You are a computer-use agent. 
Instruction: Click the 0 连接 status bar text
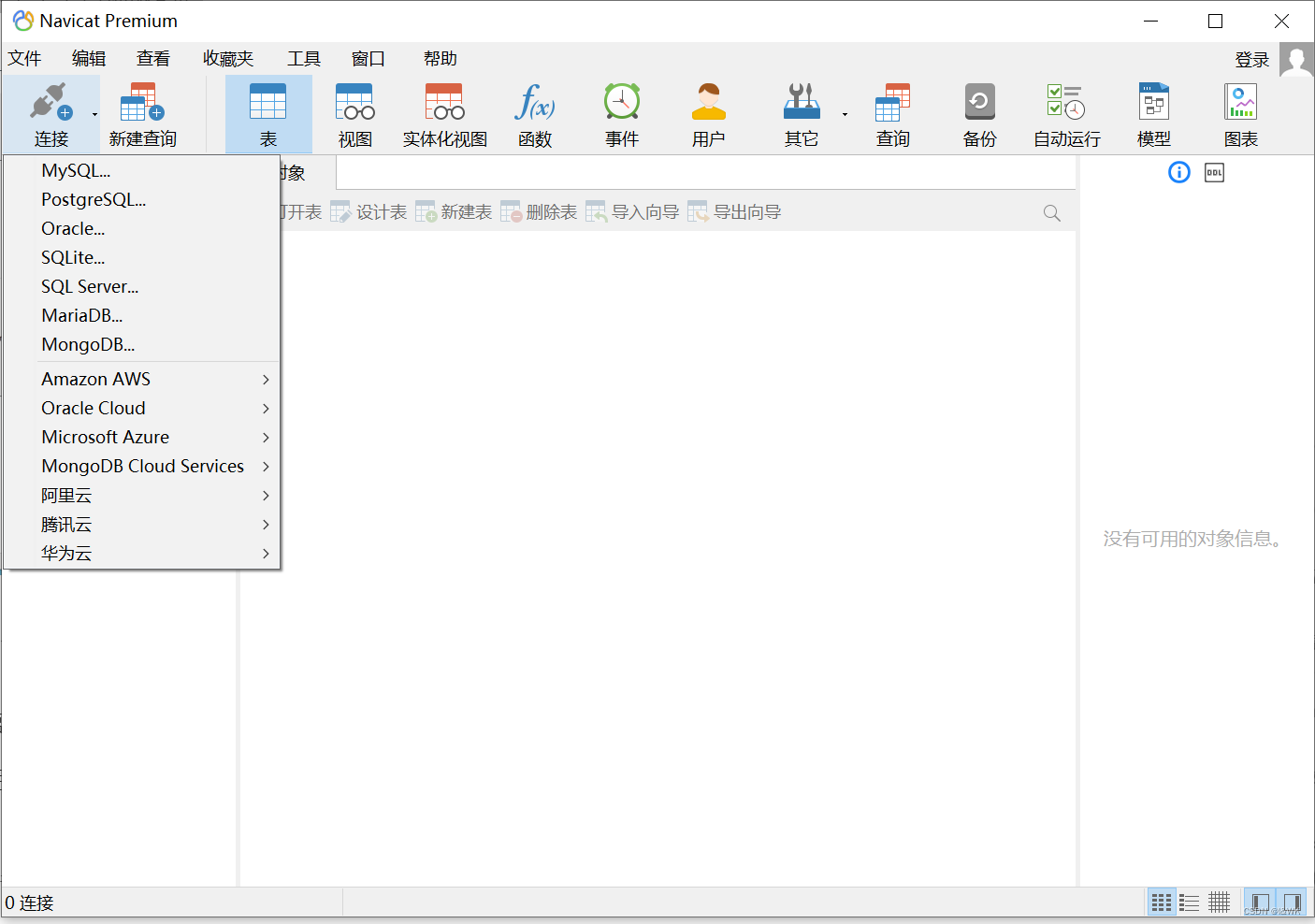[30, 903]
